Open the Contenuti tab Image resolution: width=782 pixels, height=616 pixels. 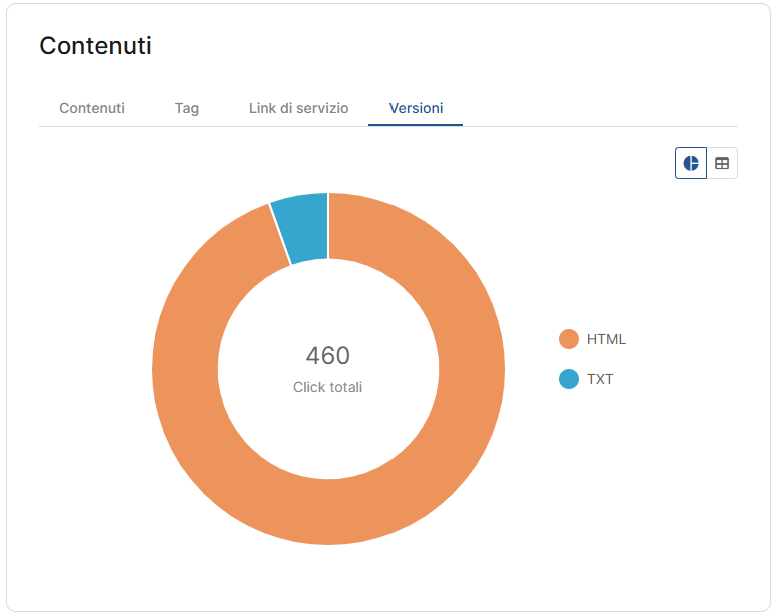point(92,108)
